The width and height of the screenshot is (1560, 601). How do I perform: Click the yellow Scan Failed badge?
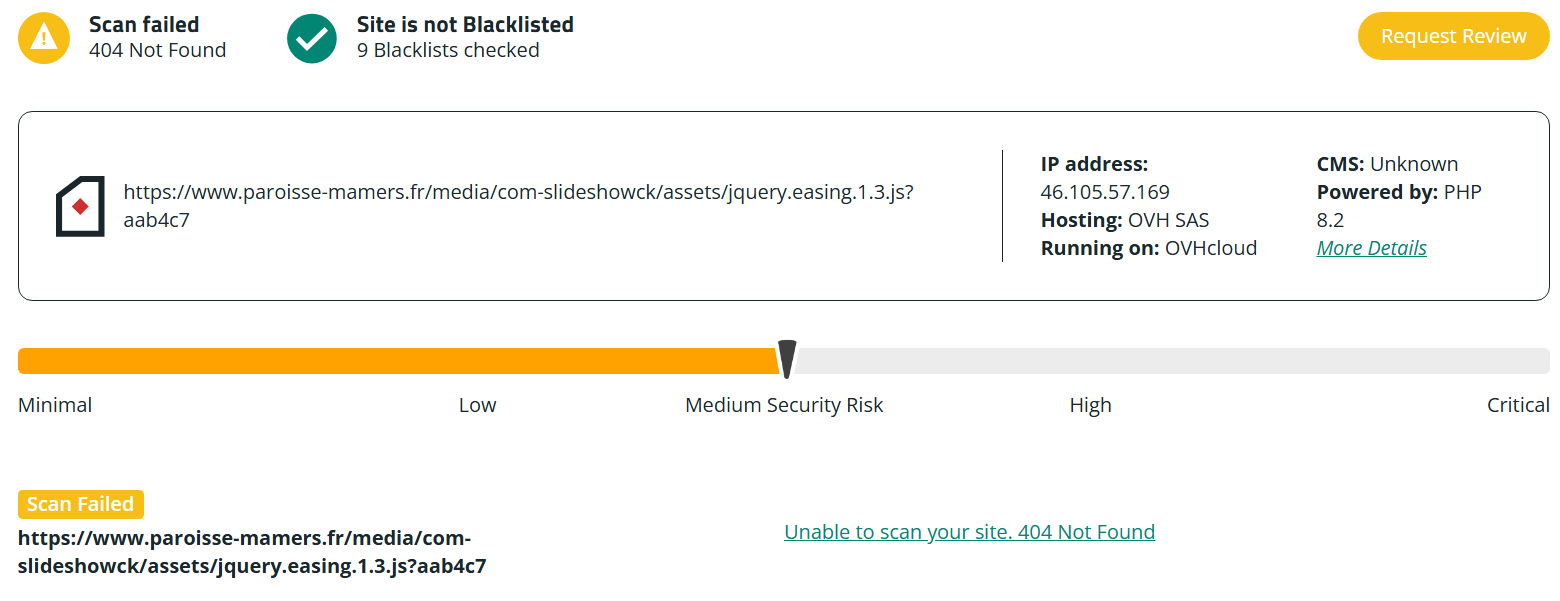click(x=81, y=504)
